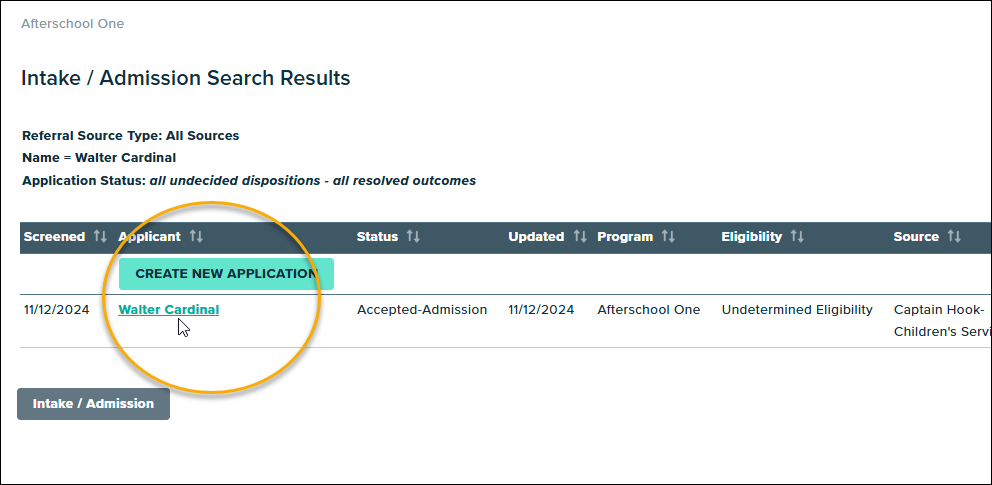Click the Screened column header label
The image size is (992, 485).
click(x=54, y=237)
